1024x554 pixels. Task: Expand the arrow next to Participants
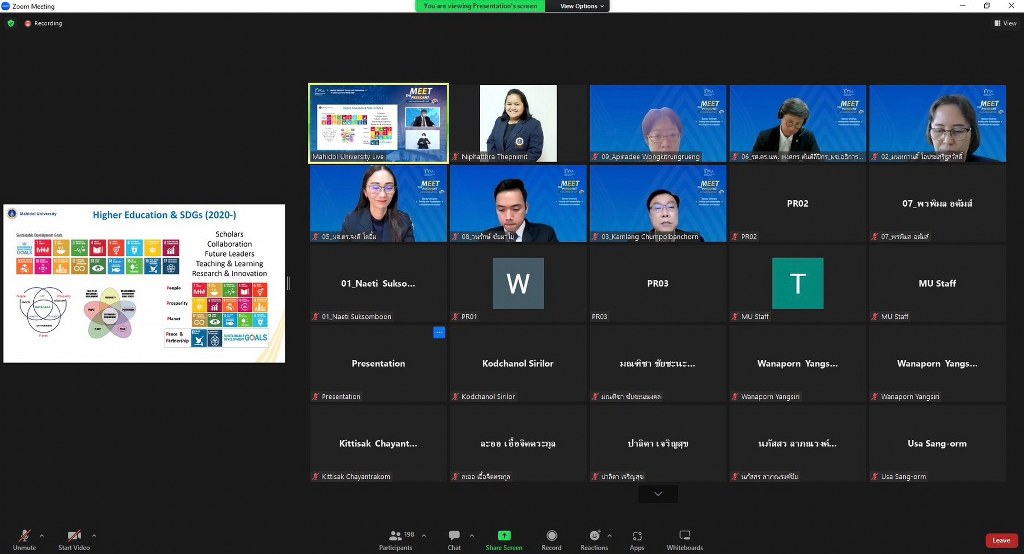click(423, 534)
